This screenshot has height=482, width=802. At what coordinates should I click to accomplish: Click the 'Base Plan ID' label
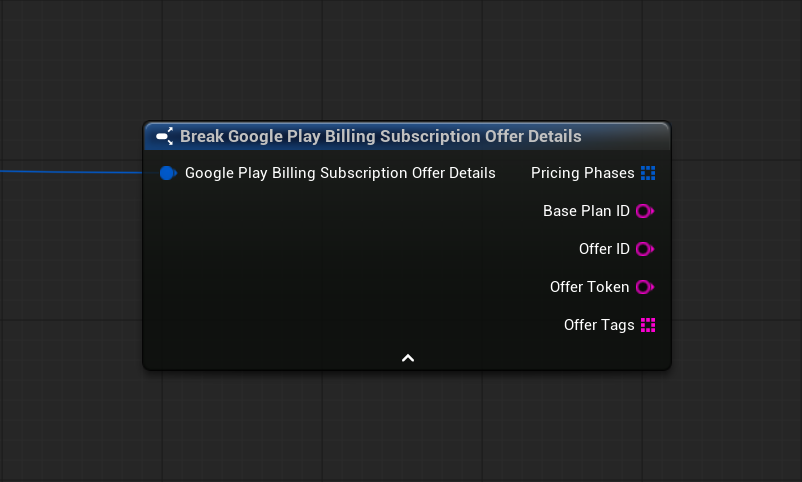point(586,211)
